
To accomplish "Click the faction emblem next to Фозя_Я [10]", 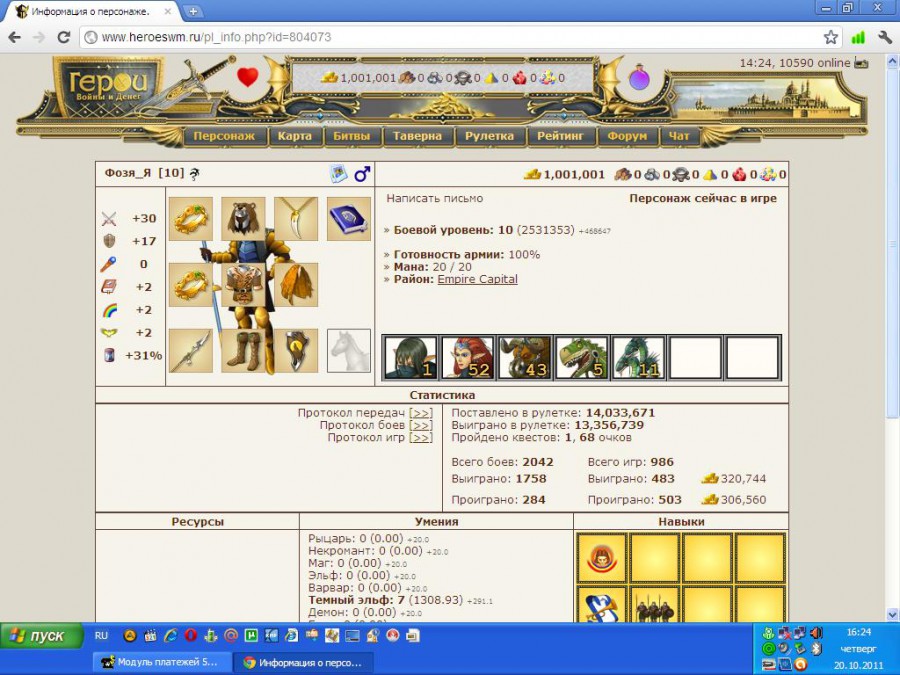I will pyautogui.click(x=195, y=173).
